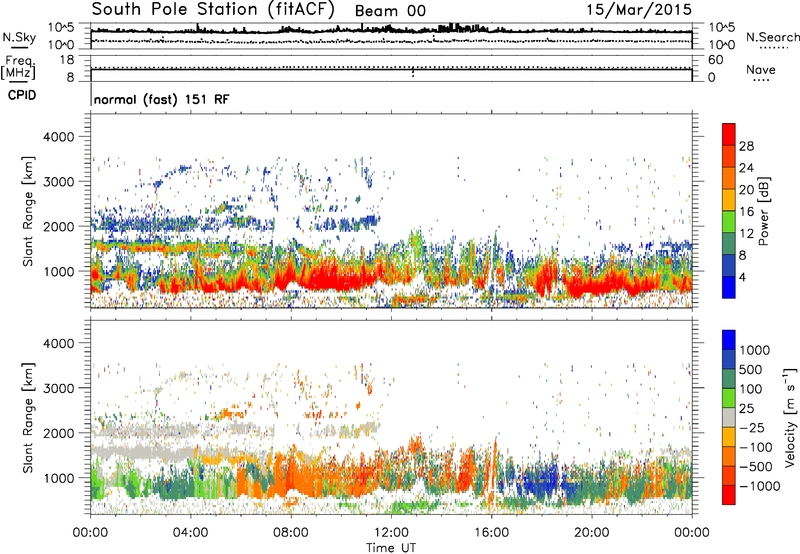Pick the light green 25–100 Velocity segment
The height and width of the screenshot is (554, 800).
729,398
